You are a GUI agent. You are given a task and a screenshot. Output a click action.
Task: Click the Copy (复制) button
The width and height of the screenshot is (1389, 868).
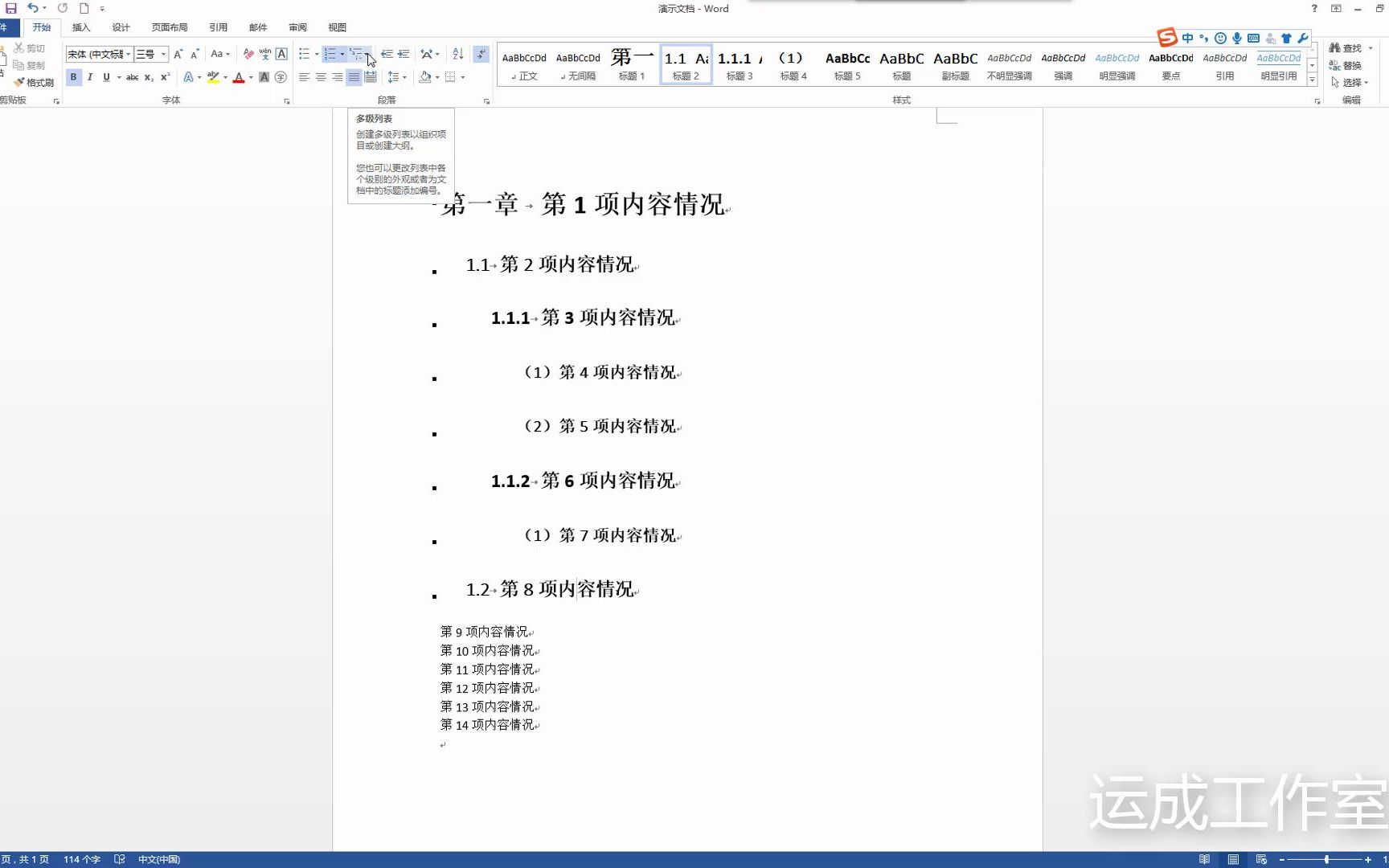pyautogui.click(x=29, y=65)
